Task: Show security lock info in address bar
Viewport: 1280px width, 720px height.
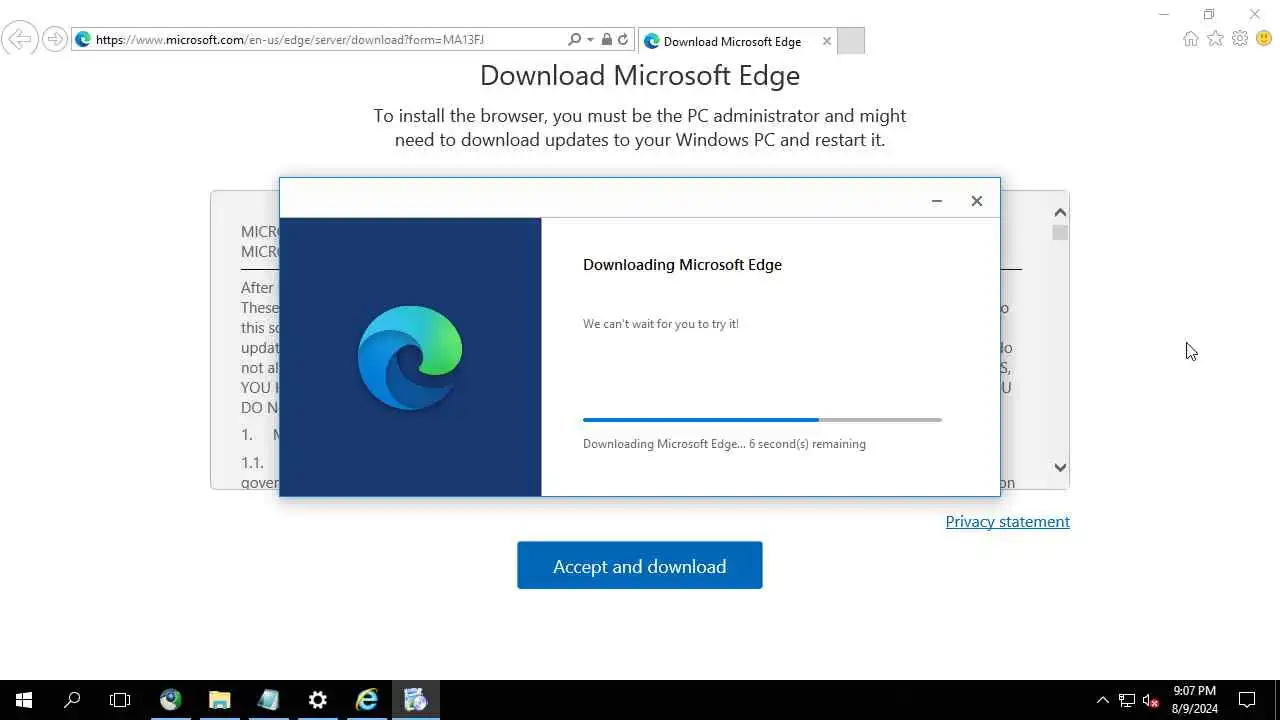Action: click(x=606, y=40)
